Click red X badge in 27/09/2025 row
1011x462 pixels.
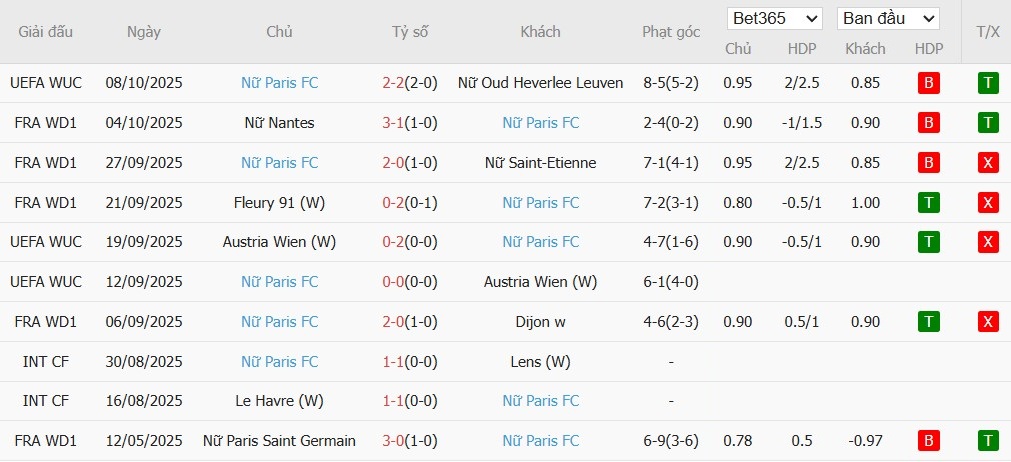click(988, 163)
